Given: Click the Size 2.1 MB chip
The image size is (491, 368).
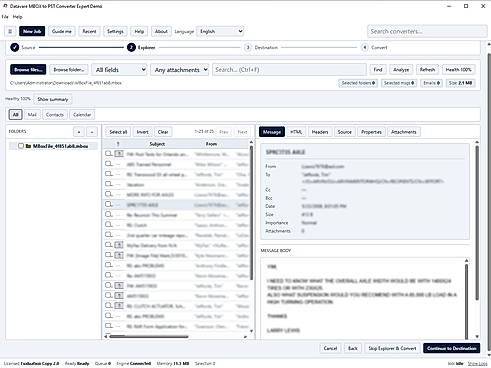Looking at the screenshot, I should (x=460, y=83).
